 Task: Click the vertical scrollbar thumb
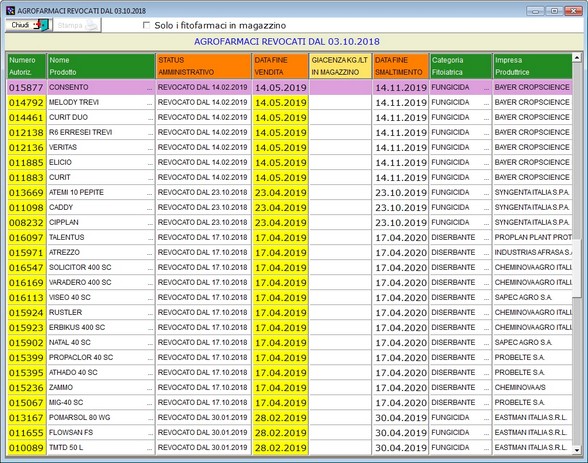click(577, 267)
